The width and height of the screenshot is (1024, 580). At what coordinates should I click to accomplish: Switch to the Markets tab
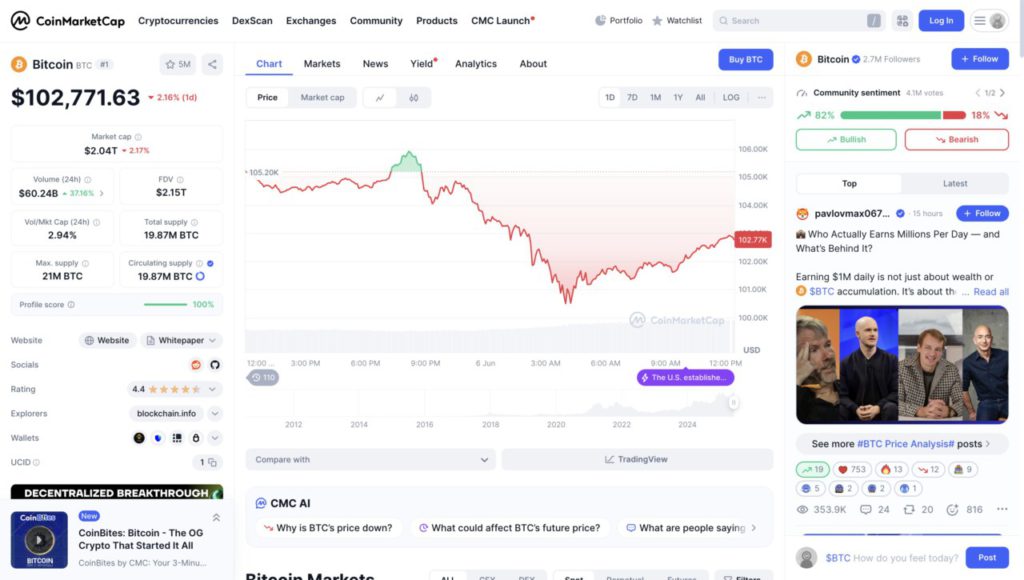pyautogui.click(x=322, y=64)
